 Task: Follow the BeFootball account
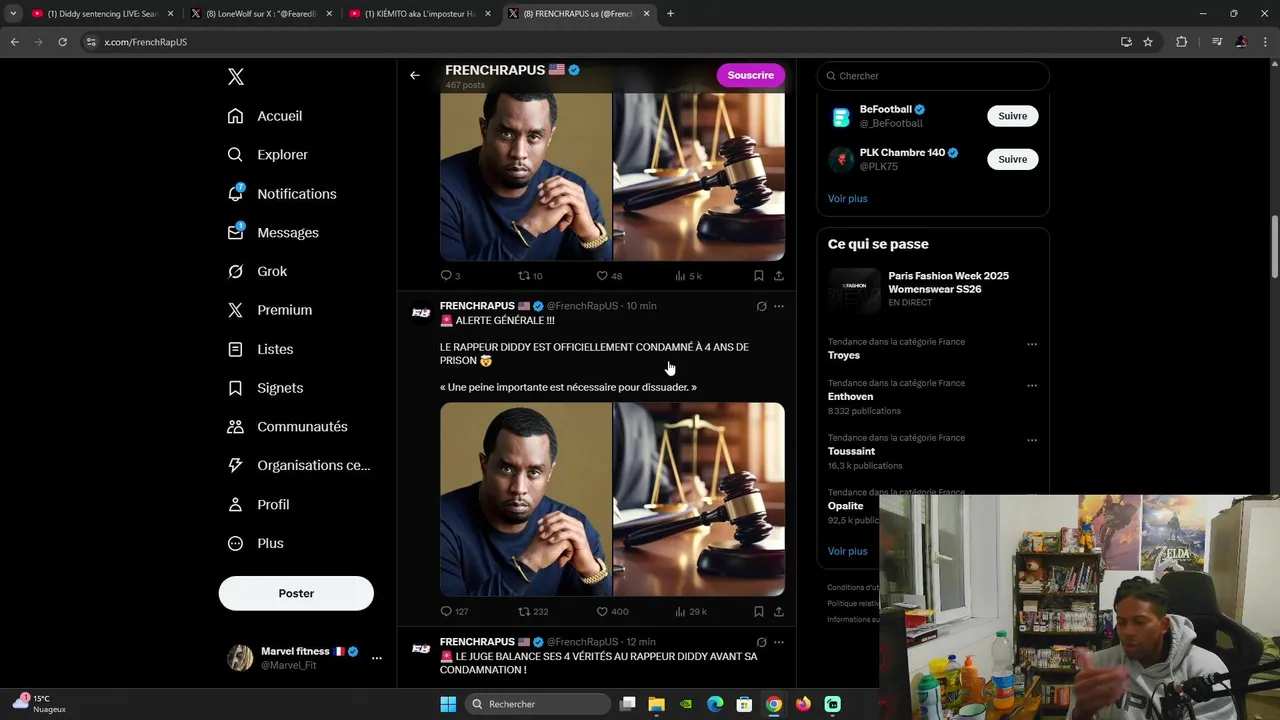[1012, 116]
